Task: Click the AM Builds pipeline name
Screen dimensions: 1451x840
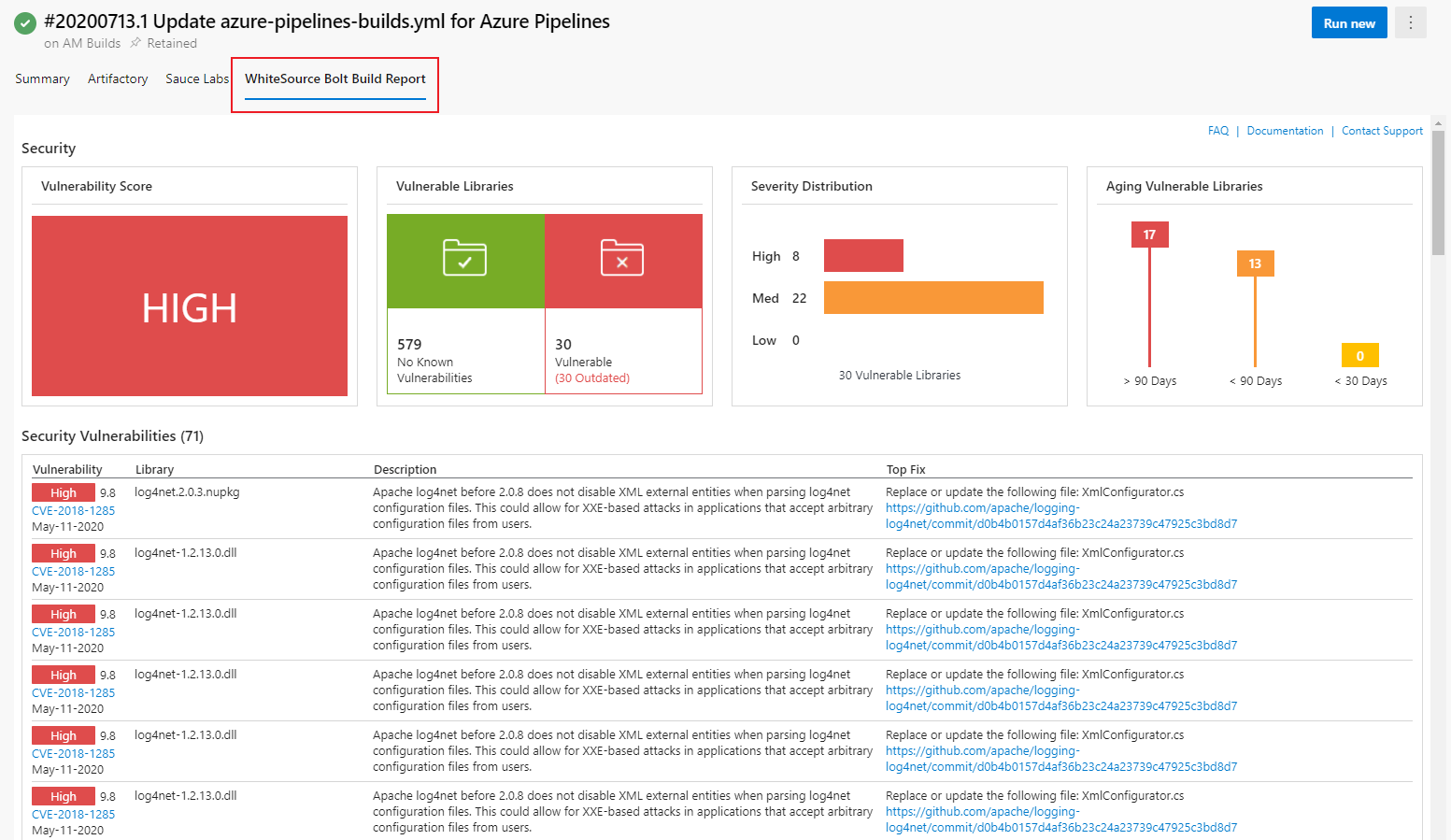Action: [x=92, y=43]
